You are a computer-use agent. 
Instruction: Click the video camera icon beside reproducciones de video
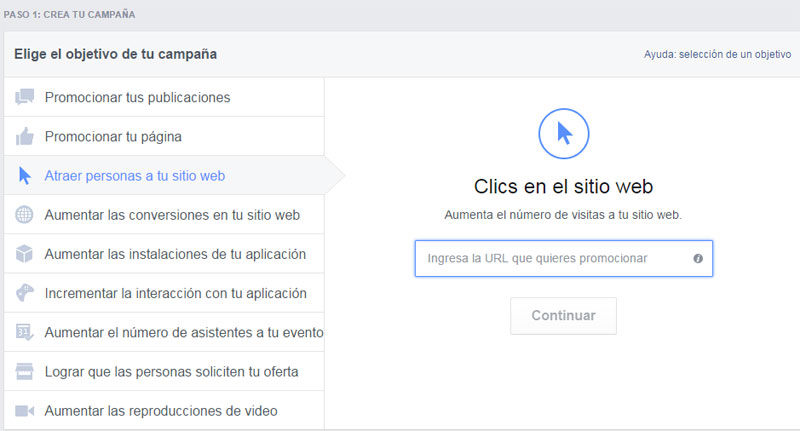(x=24, y=411)
